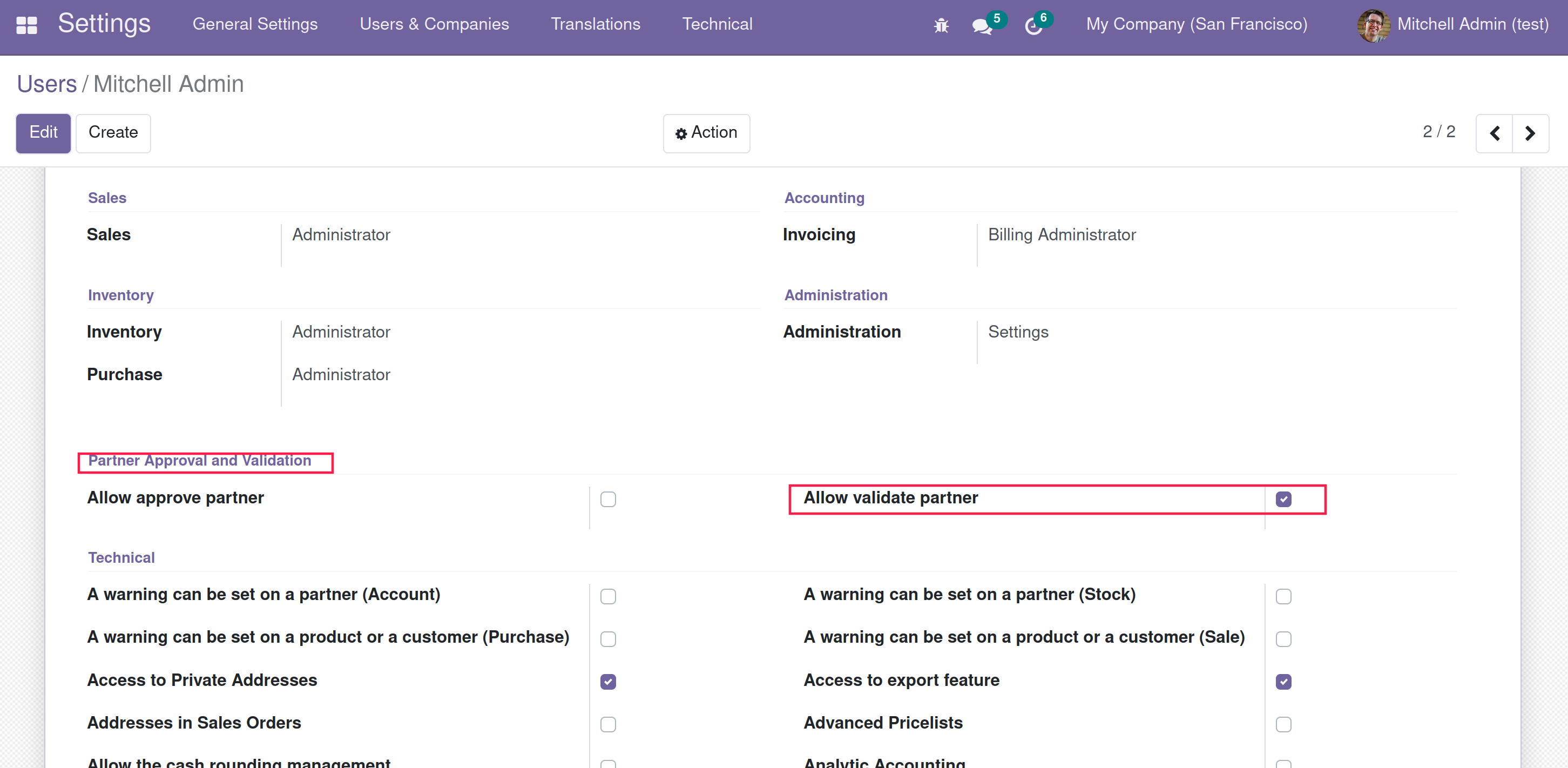Open the activities clock icon
The width and height of the screenshot is (1568, 768).
(1033, 26)
